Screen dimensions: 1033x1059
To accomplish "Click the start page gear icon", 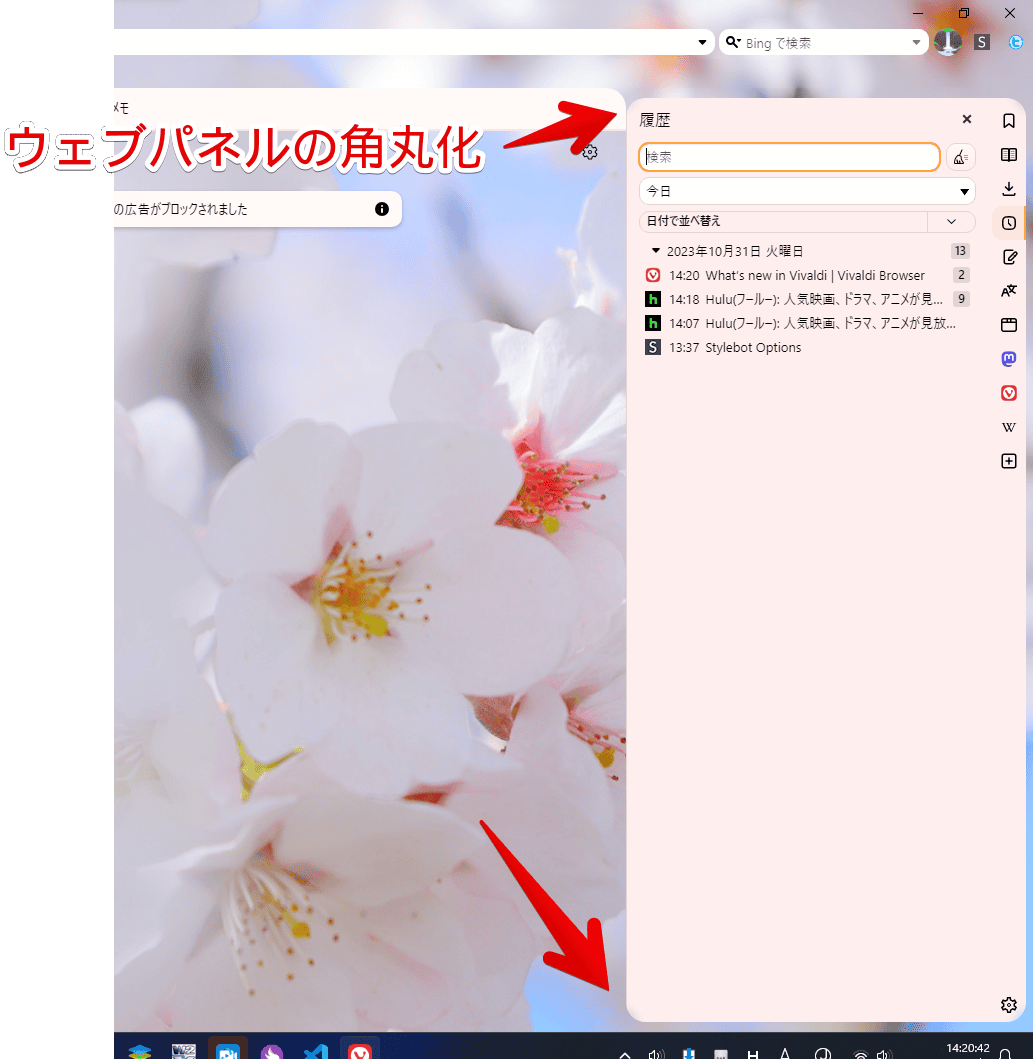I will tap(589, 152).
